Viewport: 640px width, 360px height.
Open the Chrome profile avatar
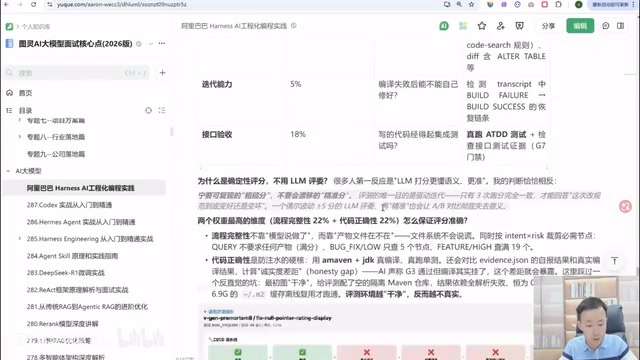578,4
